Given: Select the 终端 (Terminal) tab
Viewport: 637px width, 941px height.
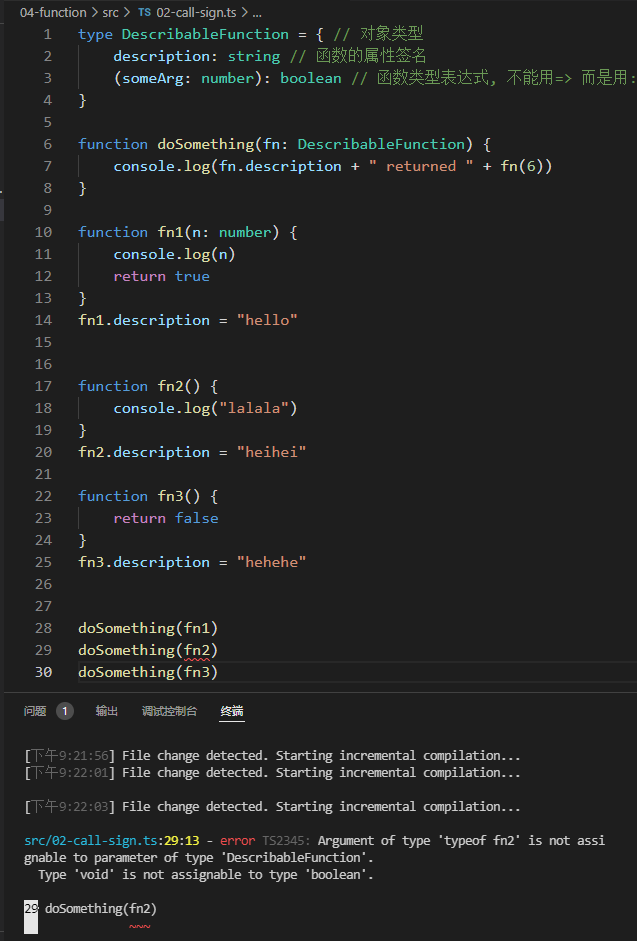Looking at the screenshot, I should point(232,711).
